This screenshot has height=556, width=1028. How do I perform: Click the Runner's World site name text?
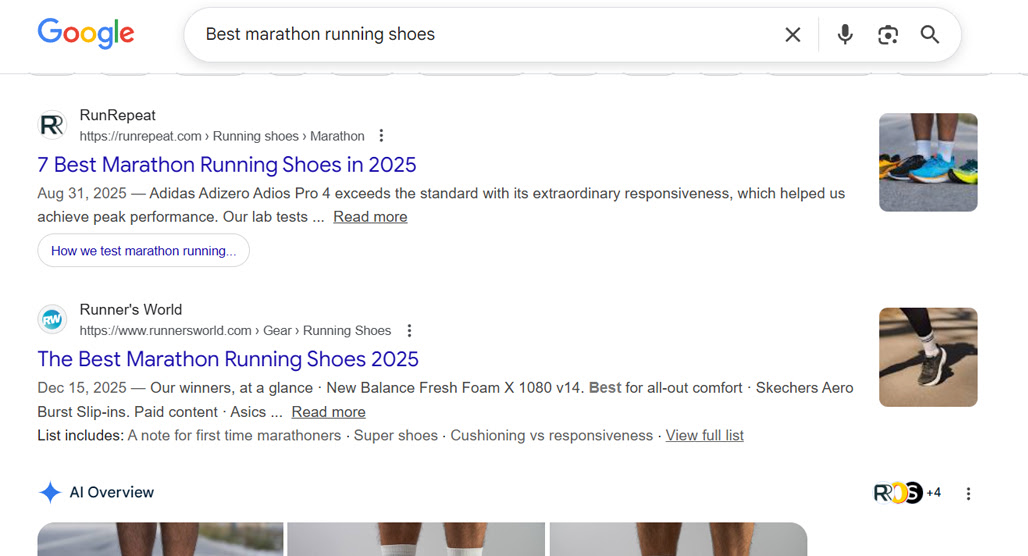(x=130, y=309)
